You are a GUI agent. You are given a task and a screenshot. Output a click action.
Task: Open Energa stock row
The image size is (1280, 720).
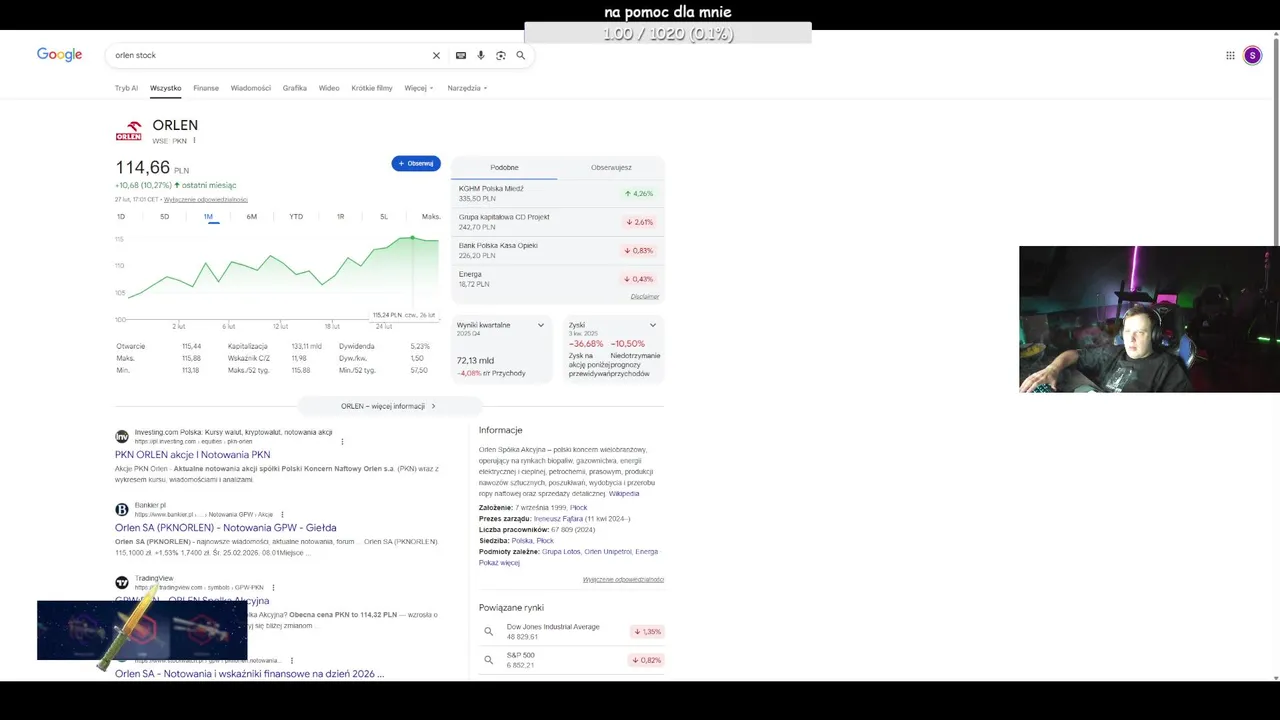point(557,279)
